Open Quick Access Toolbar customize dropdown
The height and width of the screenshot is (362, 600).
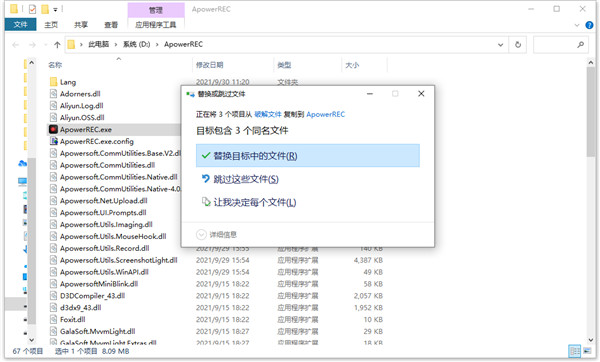point(55,9)
